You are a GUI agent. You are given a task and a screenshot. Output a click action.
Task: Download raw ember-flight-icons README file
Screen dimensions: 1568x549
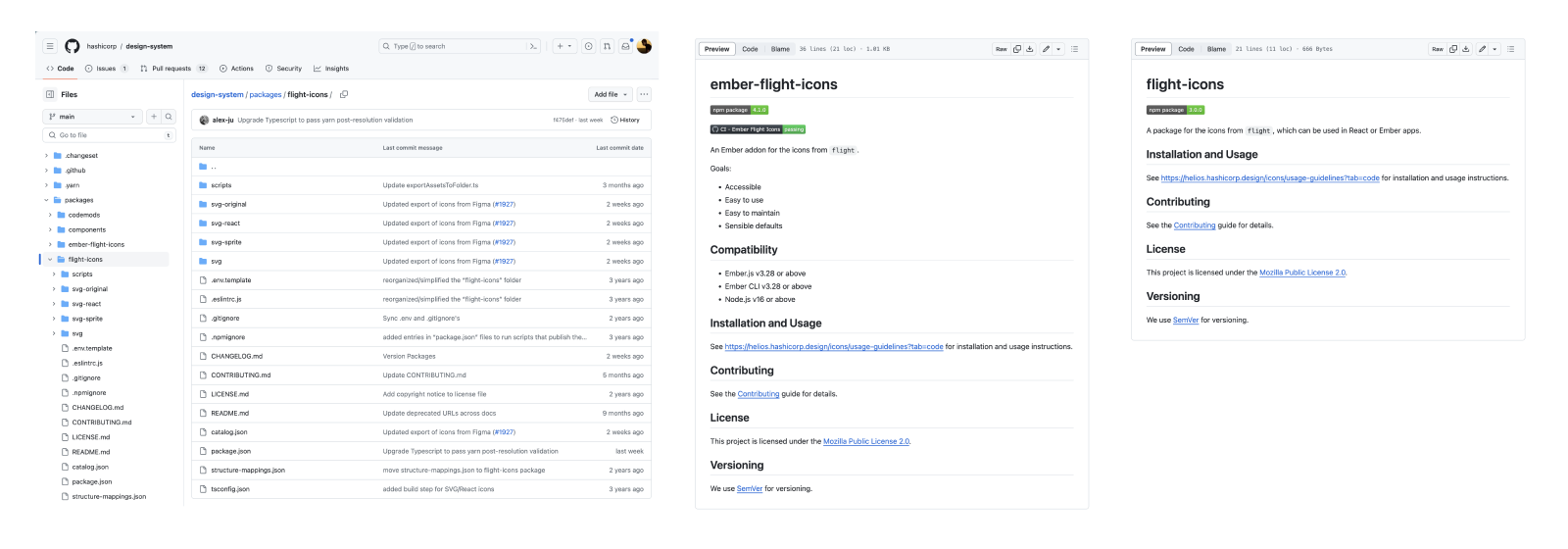point(1030,49)
